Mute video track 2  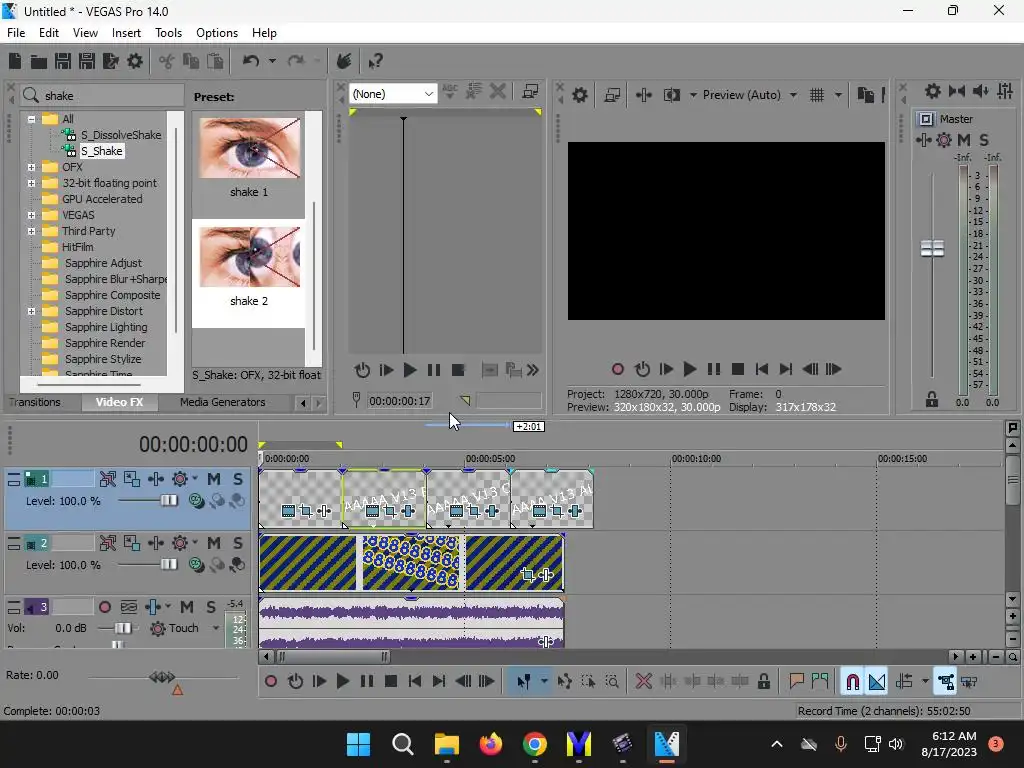(214, 543)
